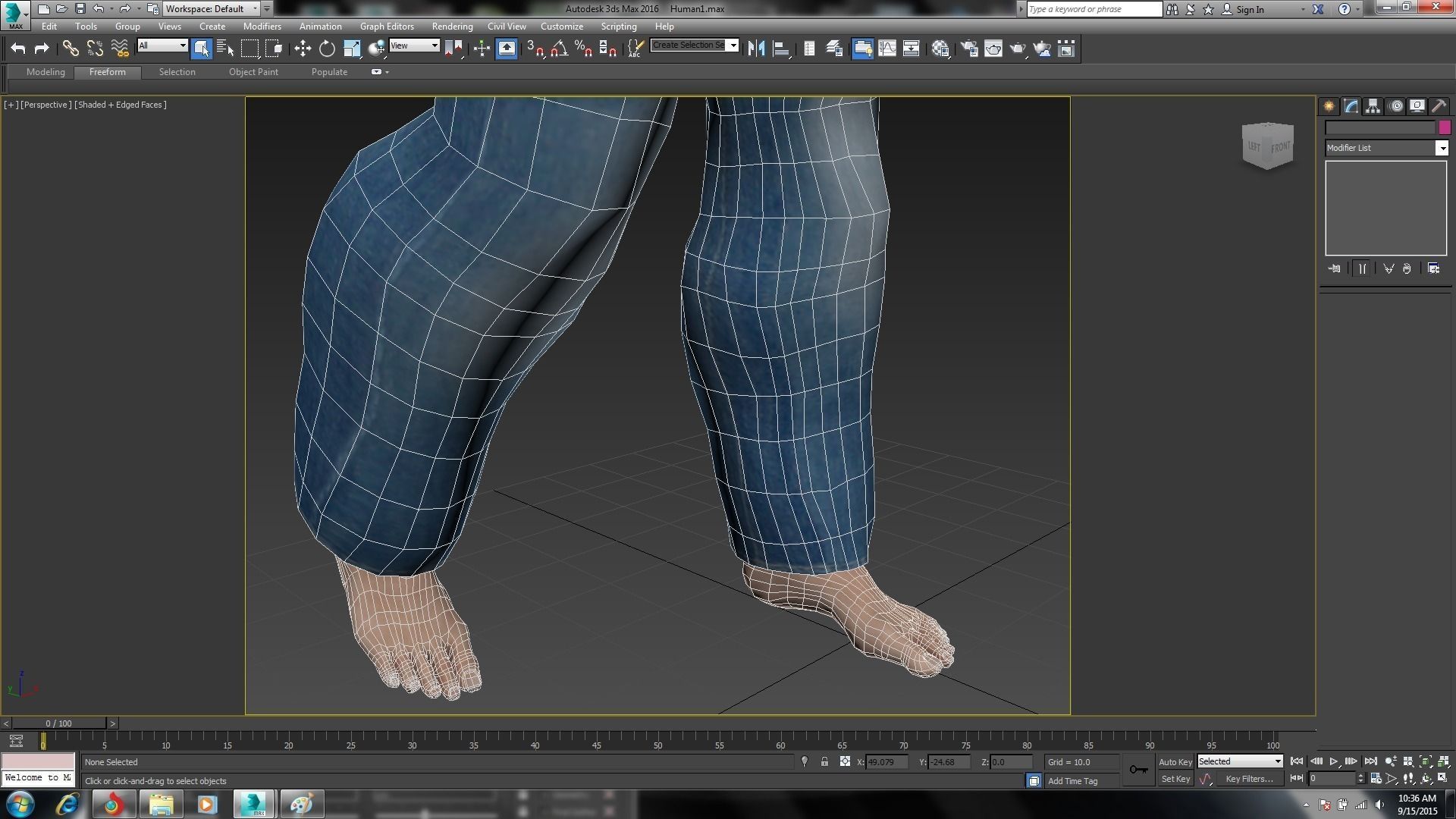The image size is (1456, 819).
Task: Toggle the 3D Snaps button
Action: click(535, 49)
